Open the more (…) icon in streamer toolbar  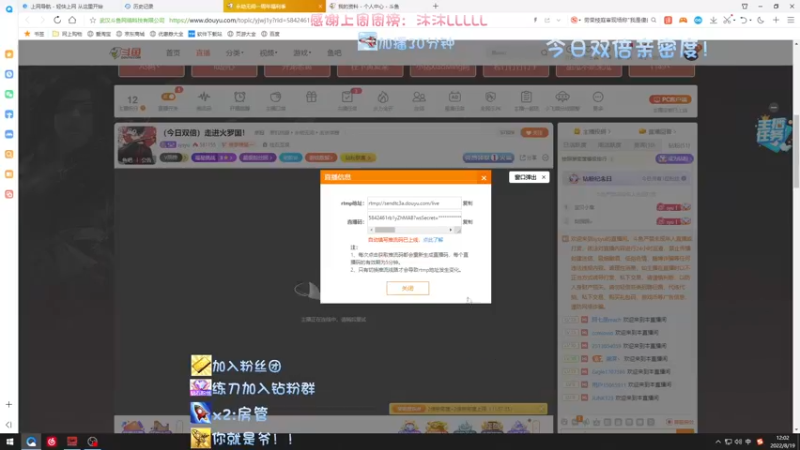pyautogui.click(x=598, y=97)
